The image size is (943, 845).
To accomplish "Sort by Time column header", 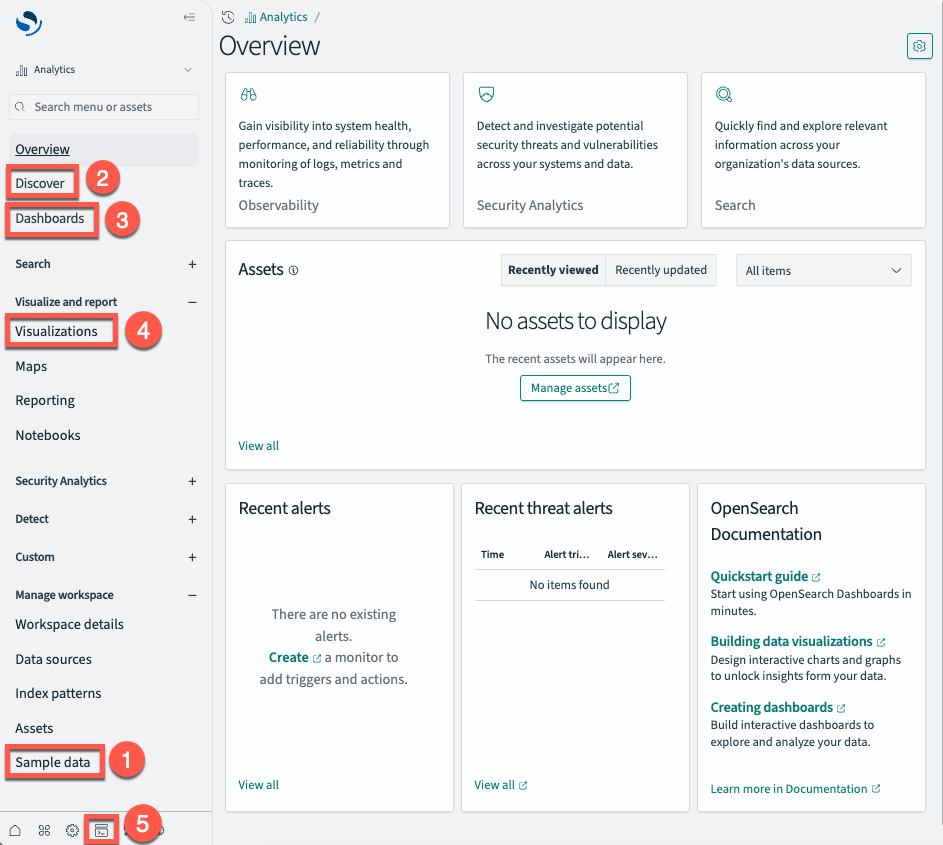I will pyautogui.click(x=493, y=555).
